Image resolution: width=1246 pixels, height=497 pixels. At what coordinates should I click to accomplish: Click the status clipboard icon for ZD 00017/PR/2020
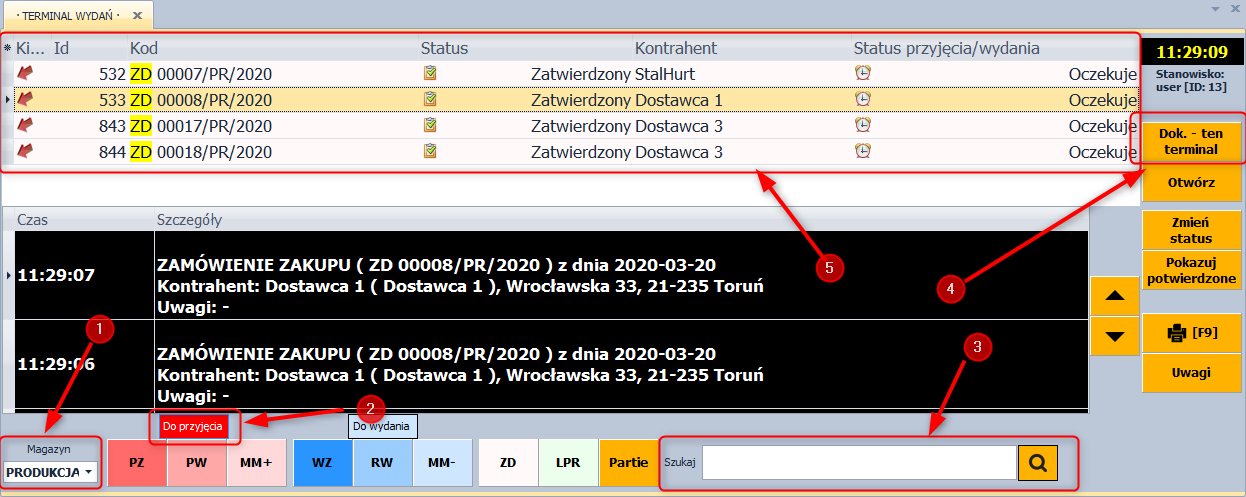pos(430,124)
